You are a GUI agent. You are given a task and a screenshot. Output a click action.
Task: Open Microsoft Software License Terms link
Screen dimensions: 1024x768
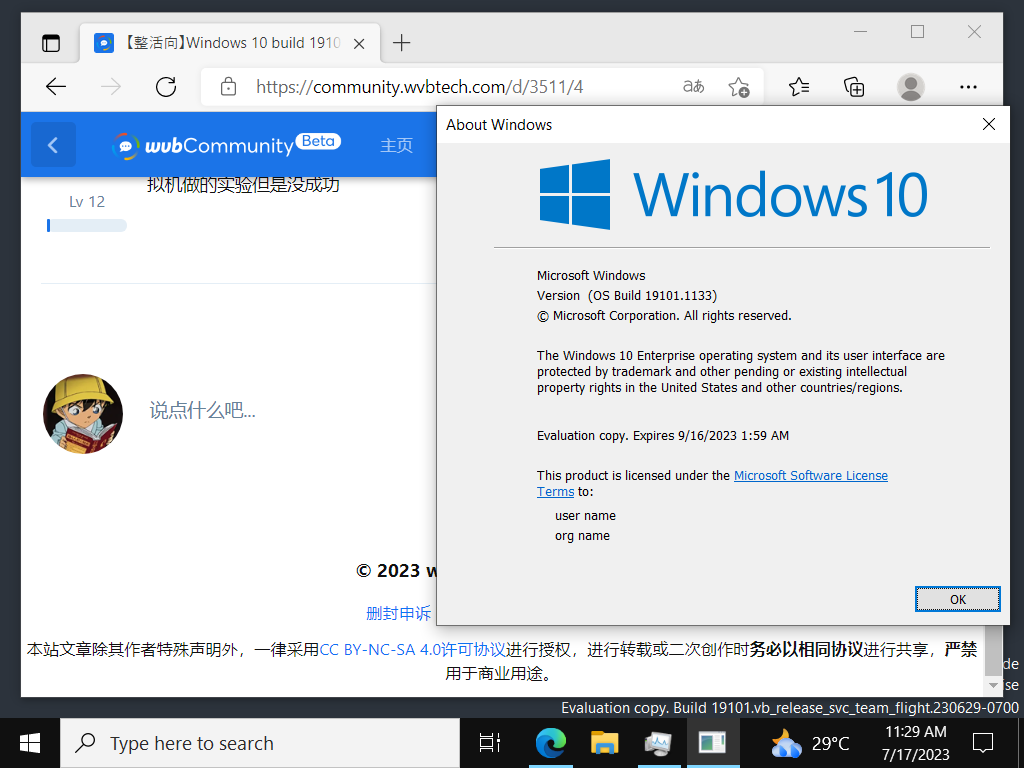coord(810,475)
